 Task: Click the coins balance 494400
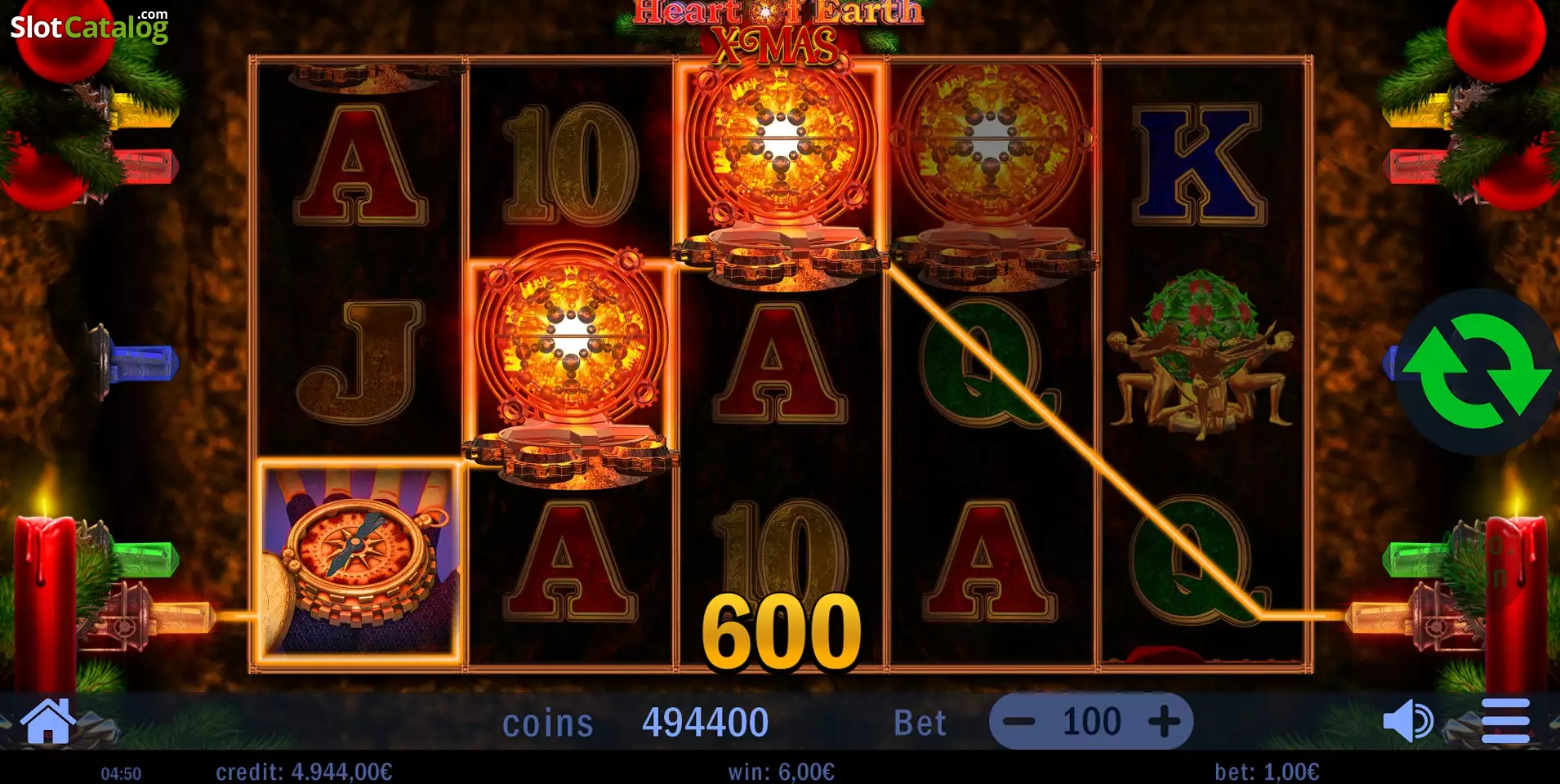[705, 723]
